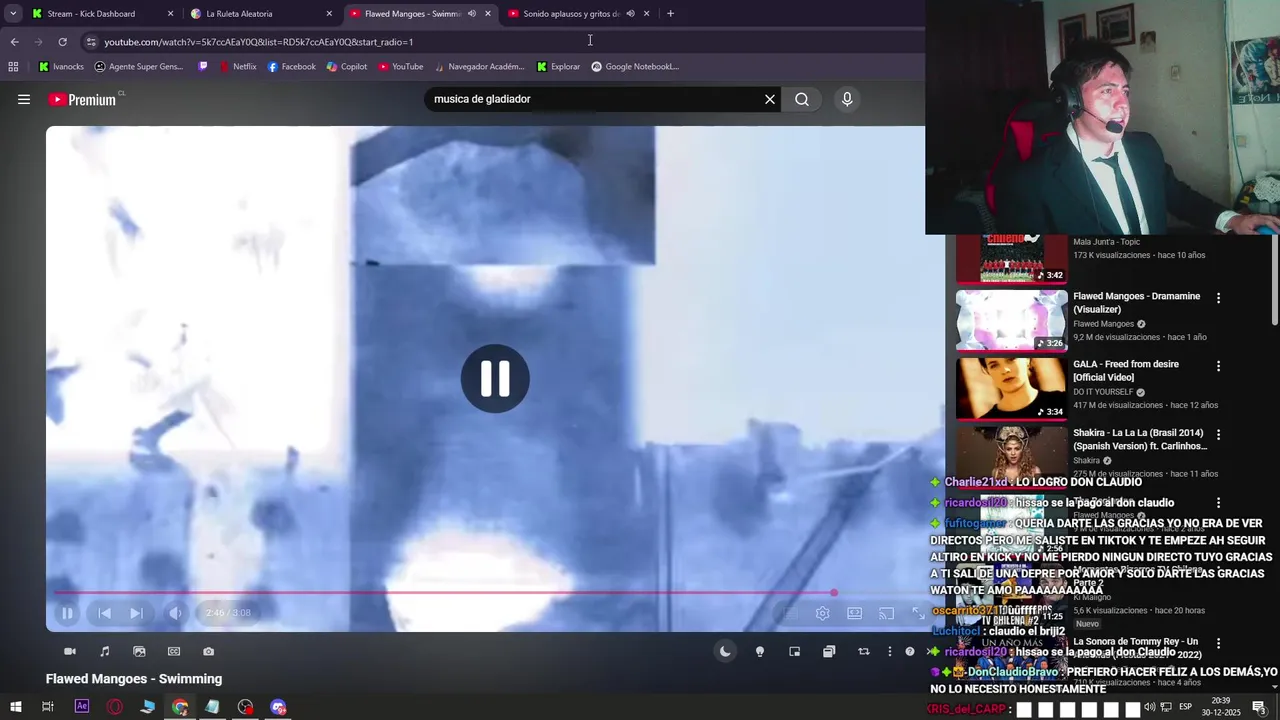Skip to the next track in player
The width and height of the screenshot is (1280, 720).
137,613
